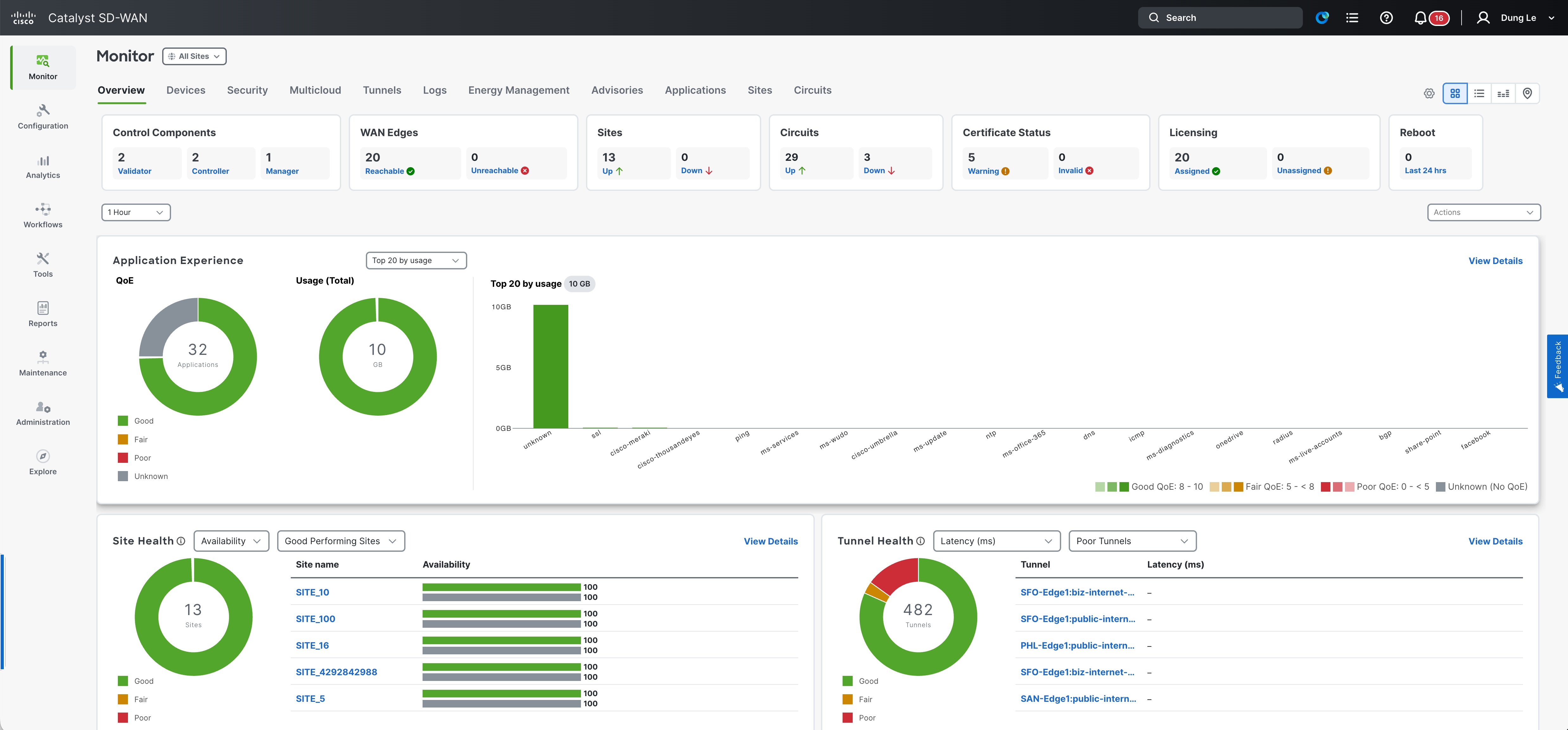1568x730 pixels.
Task: Click the blue Cisco AI assistant icon
Action: (1322, 18)
